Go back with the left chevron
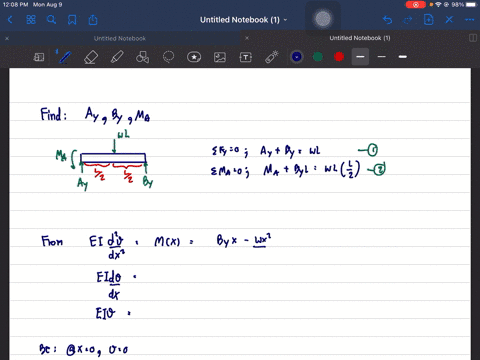This screenshot has width=480, height=360. coord(10,20)
